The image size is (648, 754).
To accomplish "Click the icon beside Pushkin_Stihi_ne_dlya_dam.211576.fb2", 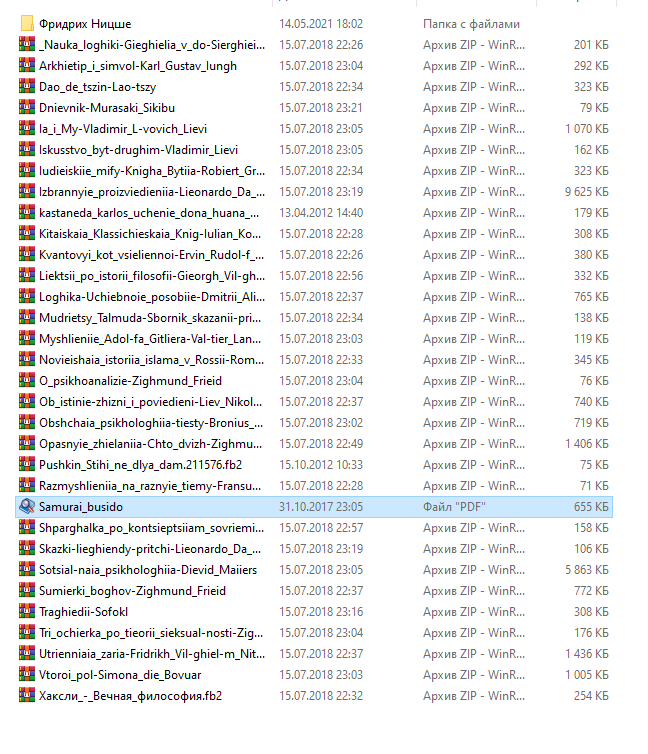I will click(27, 464).
